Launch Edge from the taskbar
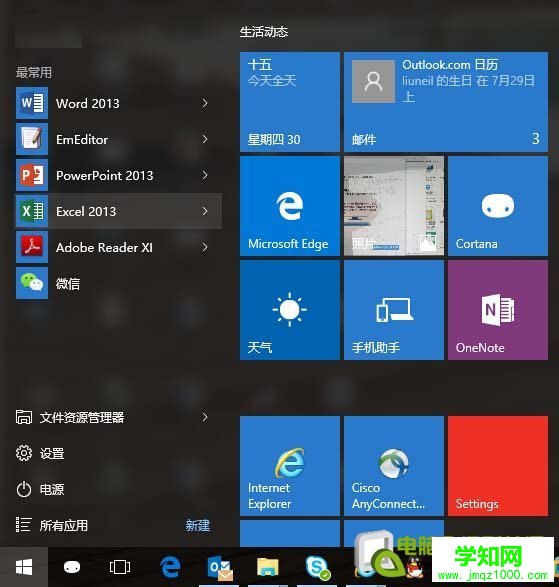 point(170,567)
